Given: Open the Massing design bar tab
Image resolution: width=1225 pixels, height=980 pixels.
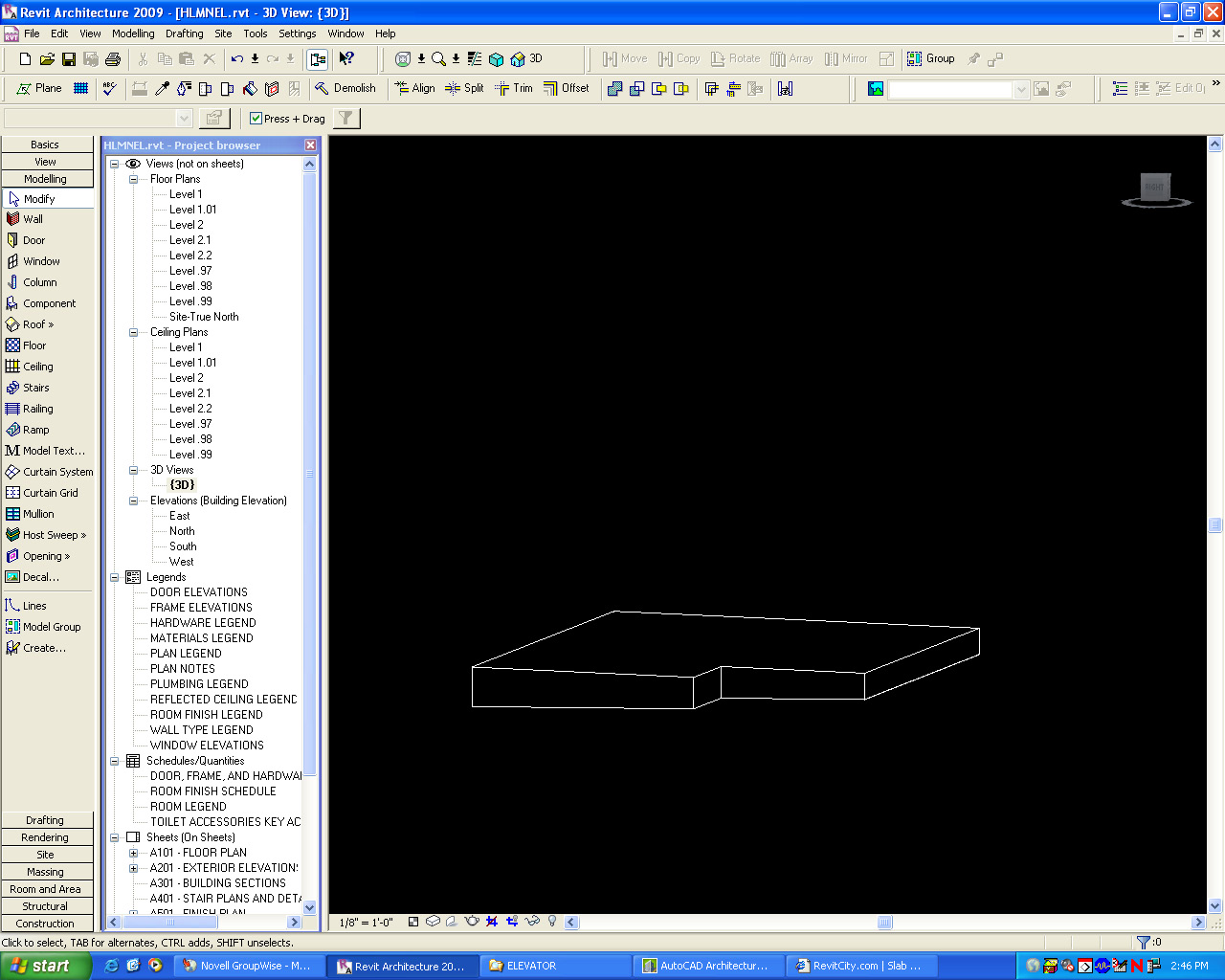Looking at the screenshot, I should tap(45, 872).
